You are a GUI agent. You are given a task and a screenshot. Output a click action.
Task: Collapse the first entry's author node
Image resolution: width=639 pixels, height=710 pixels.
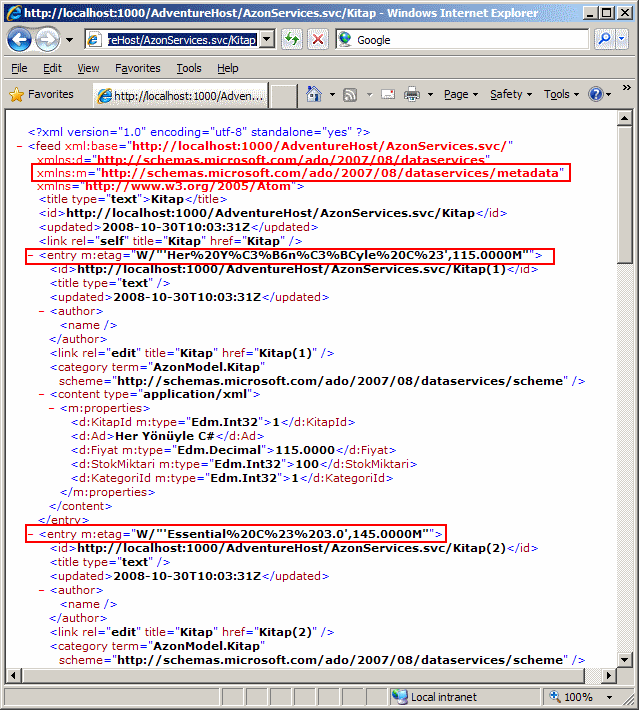coord(42,311)
